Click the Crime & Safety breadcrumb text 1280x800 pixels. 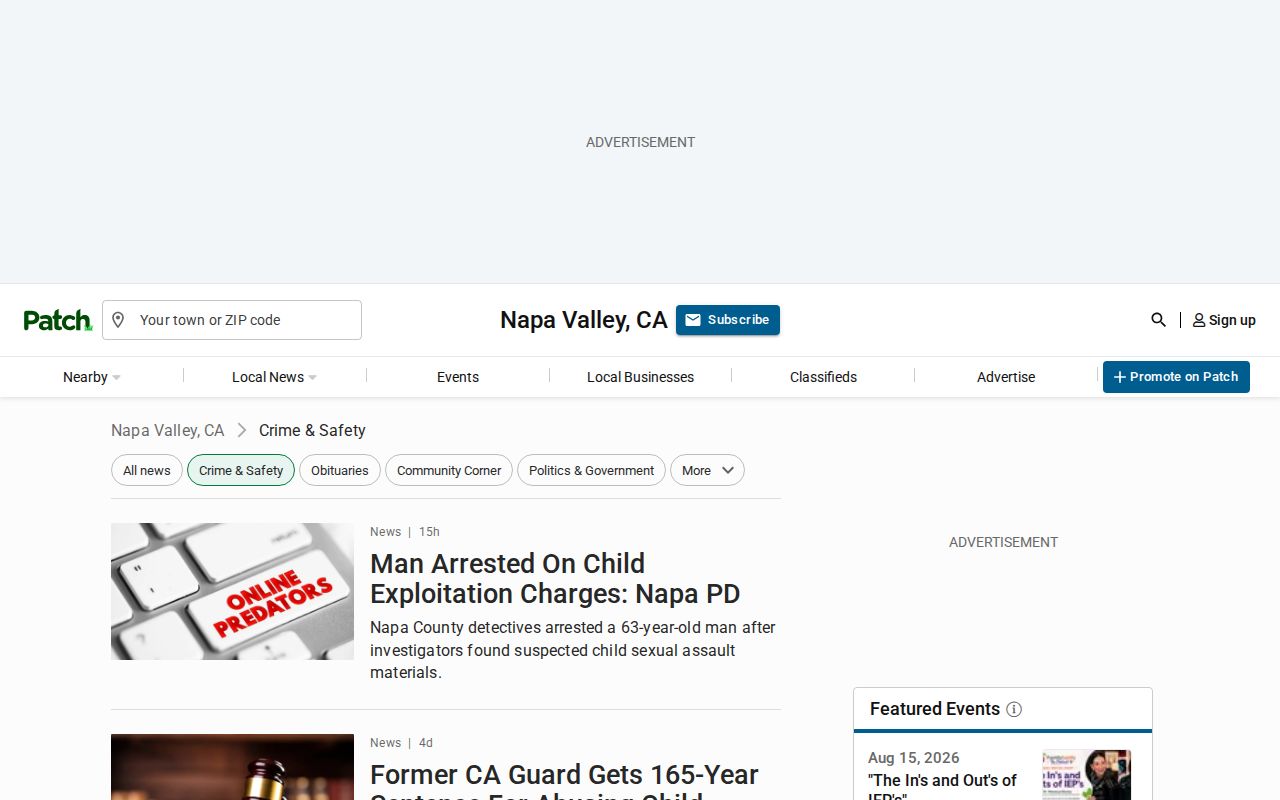tap(312, 430)
